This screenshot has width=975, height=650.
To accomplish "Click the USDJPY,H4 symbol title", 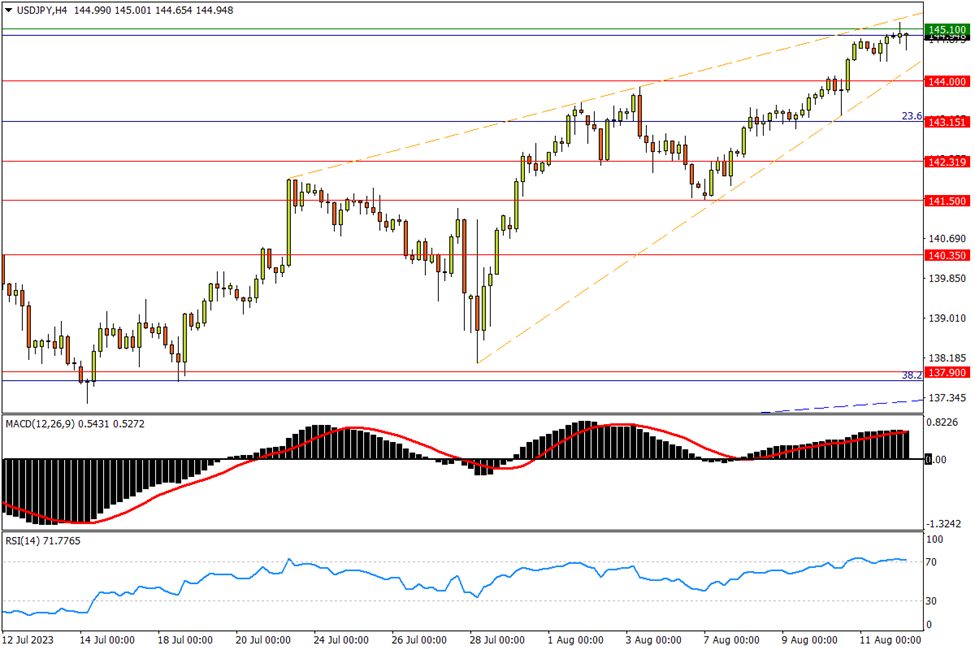I will pyautogui.click(x=46, y=9).
